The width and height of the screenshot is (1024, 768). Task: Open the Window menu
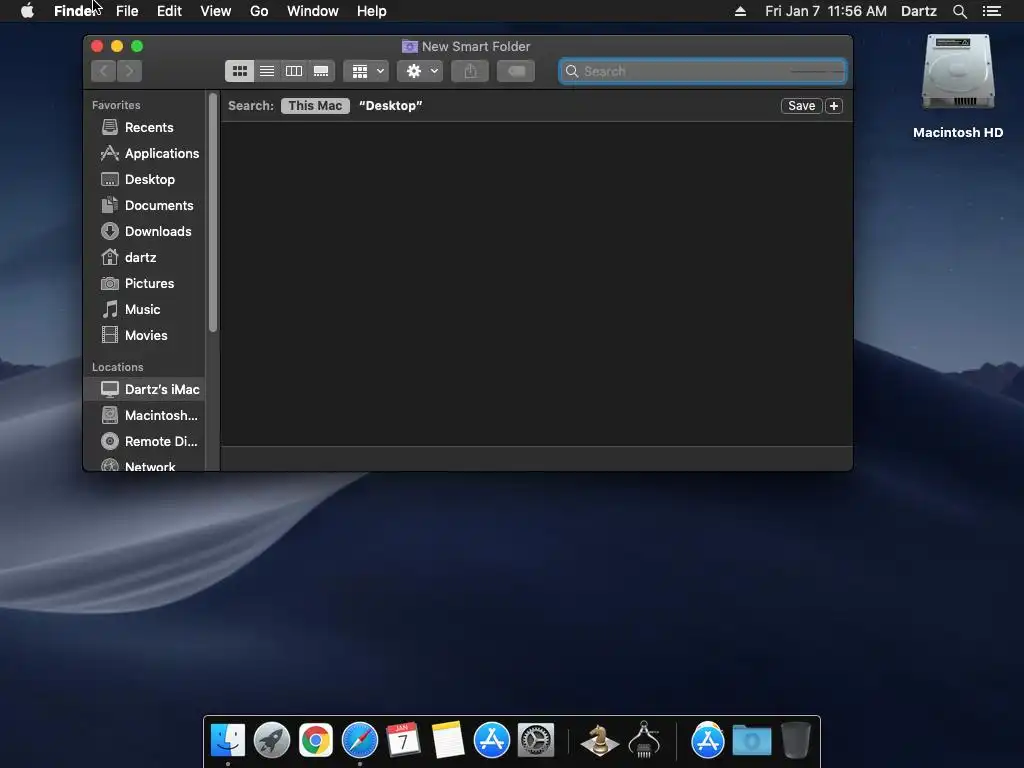point(312,11)
